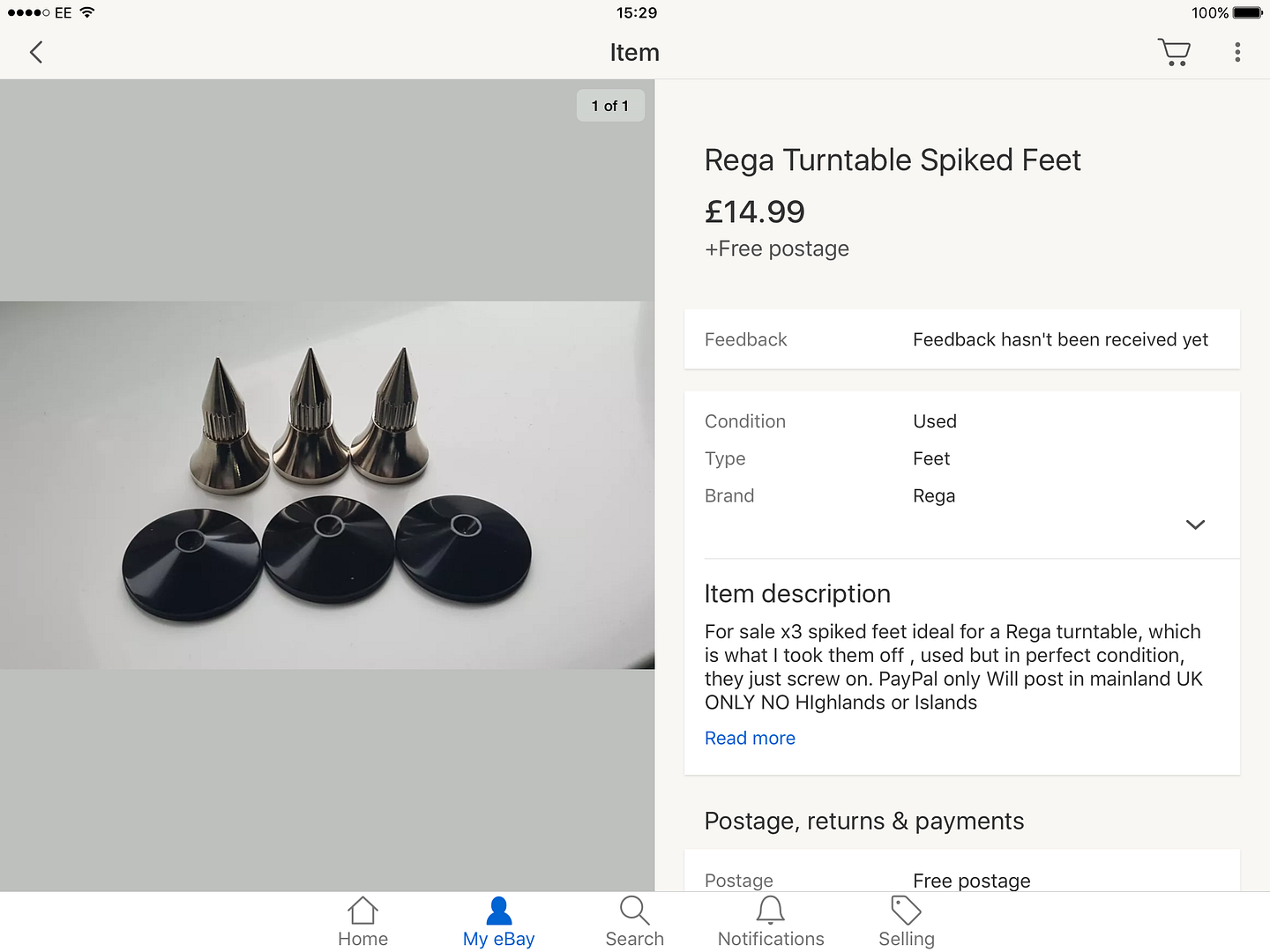
Task: Tap the 1 of 1 image counter
Action: pyautogui.click(x=610, y=106)
